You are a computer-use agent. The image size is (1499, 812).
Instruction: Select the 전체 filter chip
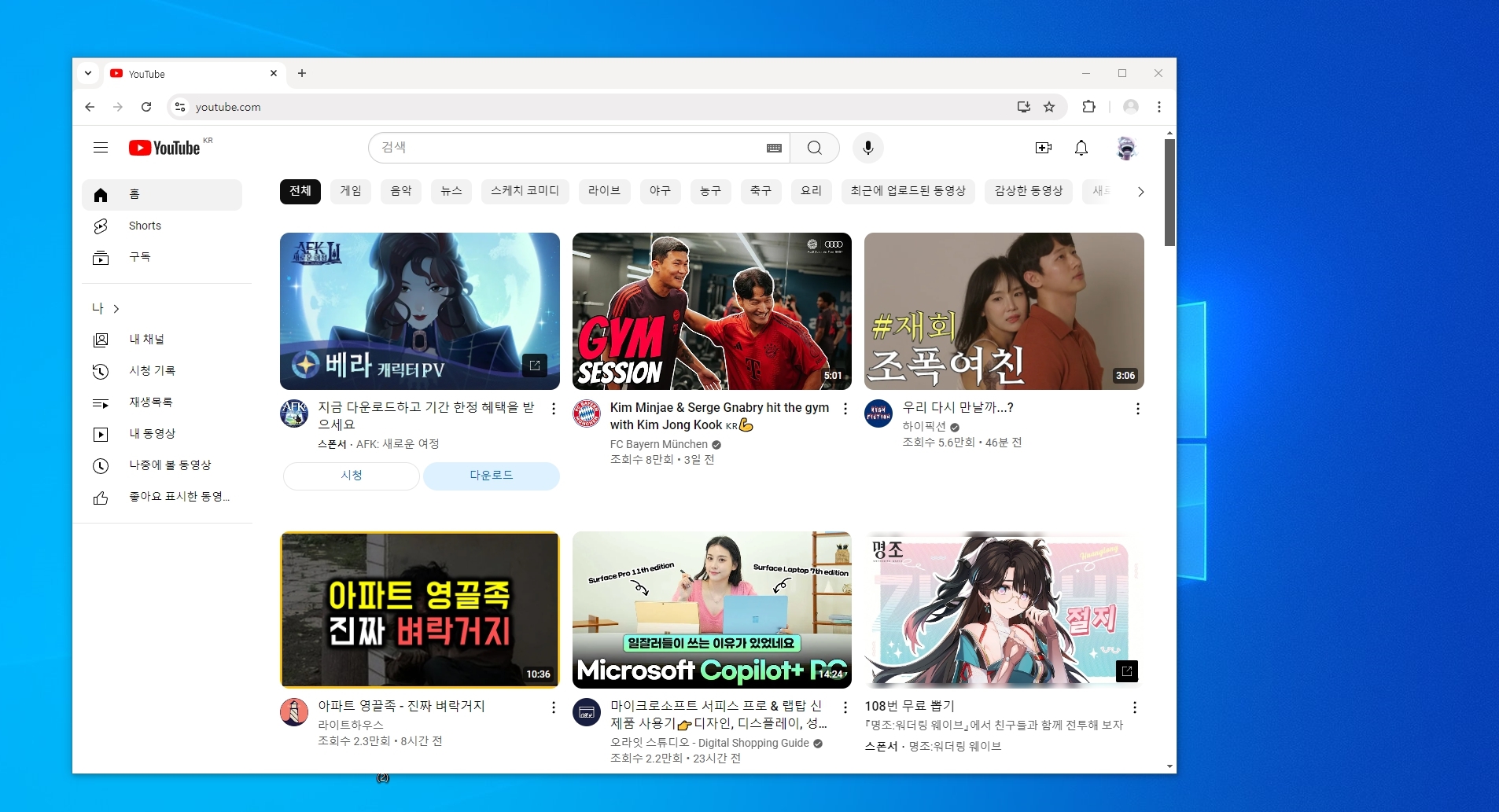point(300,191)
